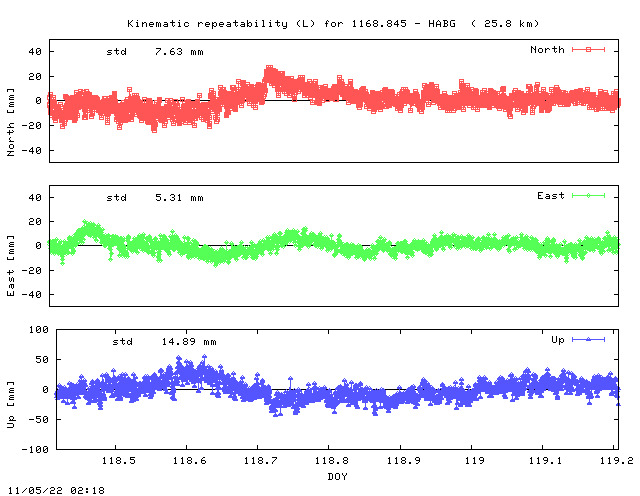Click the 119.1 x-axis tick label
Screen dimensions: 640x496
pos(546,460)
